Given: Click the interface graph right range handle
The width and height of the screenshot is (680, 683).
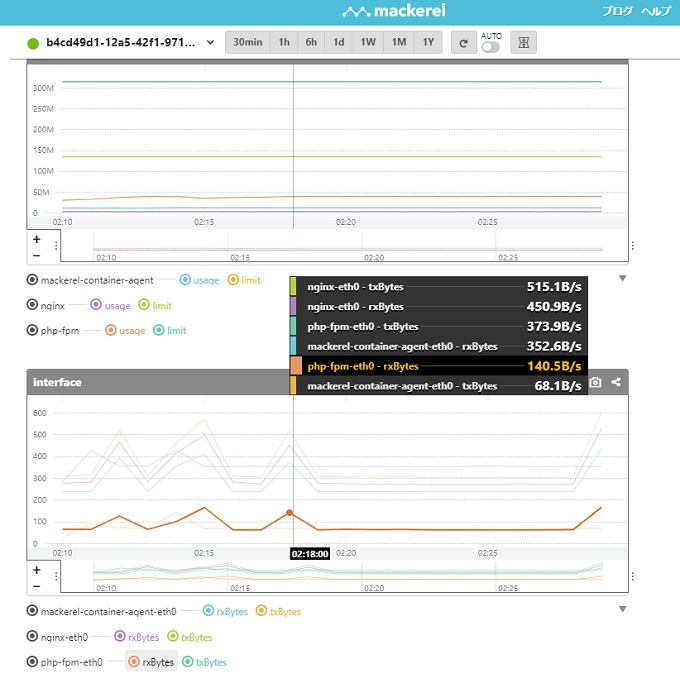Looking at the screenshot, I should pyautogui.click(x=633, y=576).
